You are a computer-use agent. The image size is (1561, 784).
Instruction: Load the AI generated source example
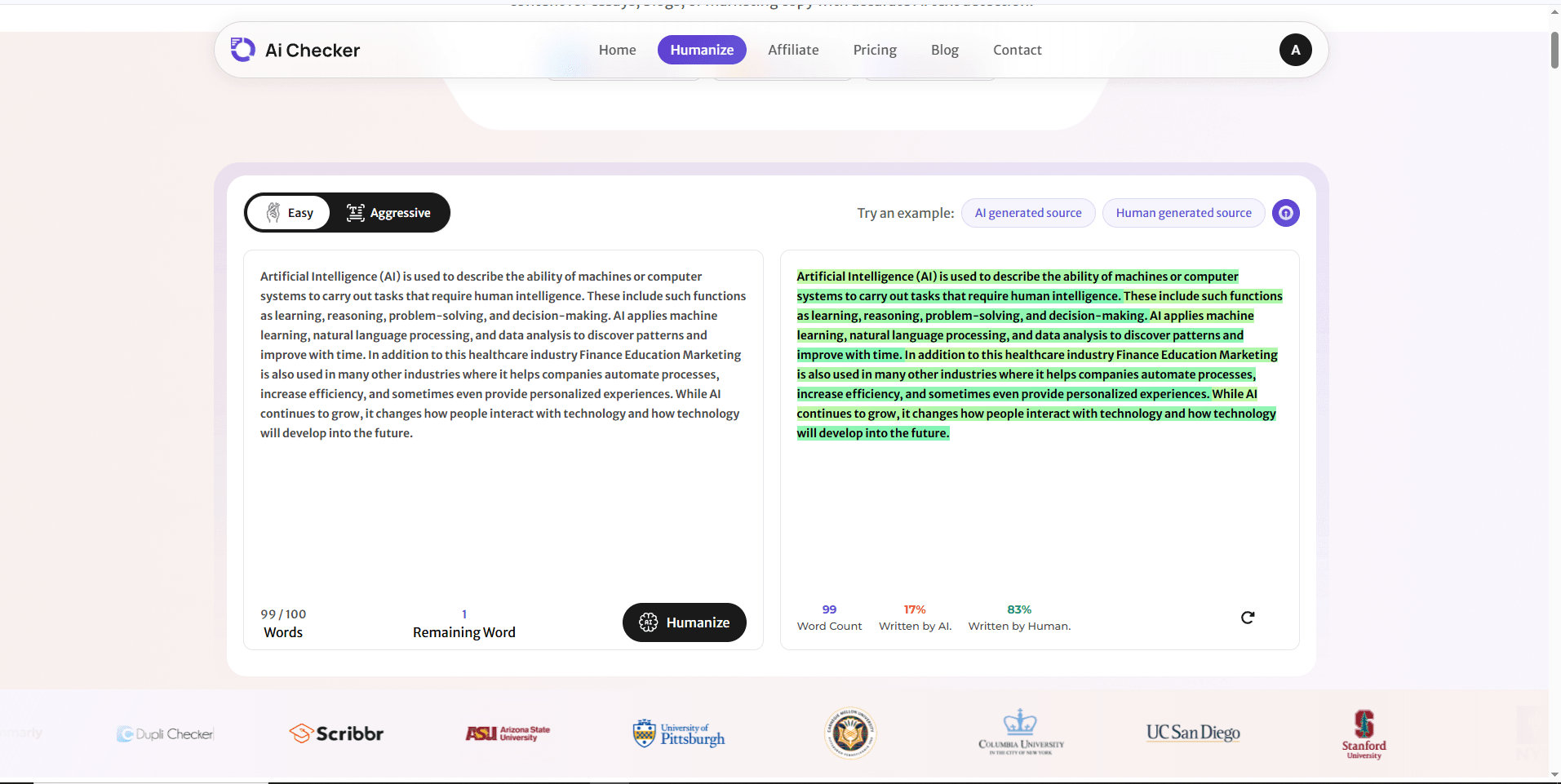[x=1027, y=212]
